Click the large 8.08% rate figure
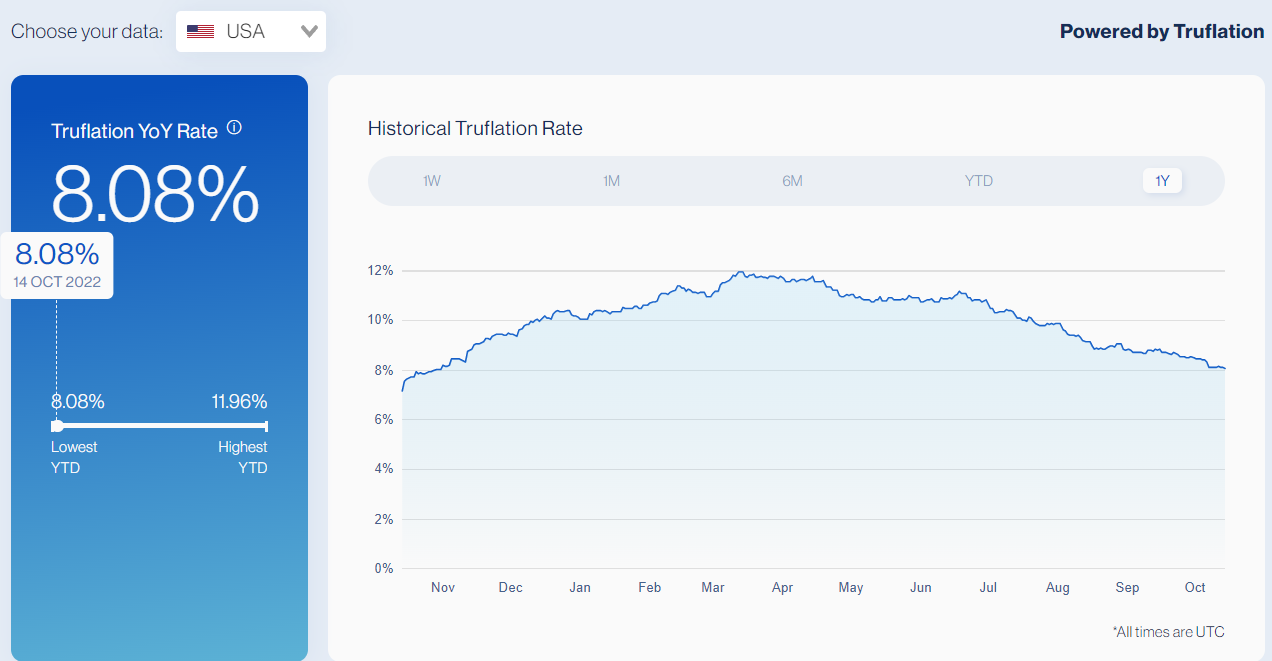 pos(155,193)
